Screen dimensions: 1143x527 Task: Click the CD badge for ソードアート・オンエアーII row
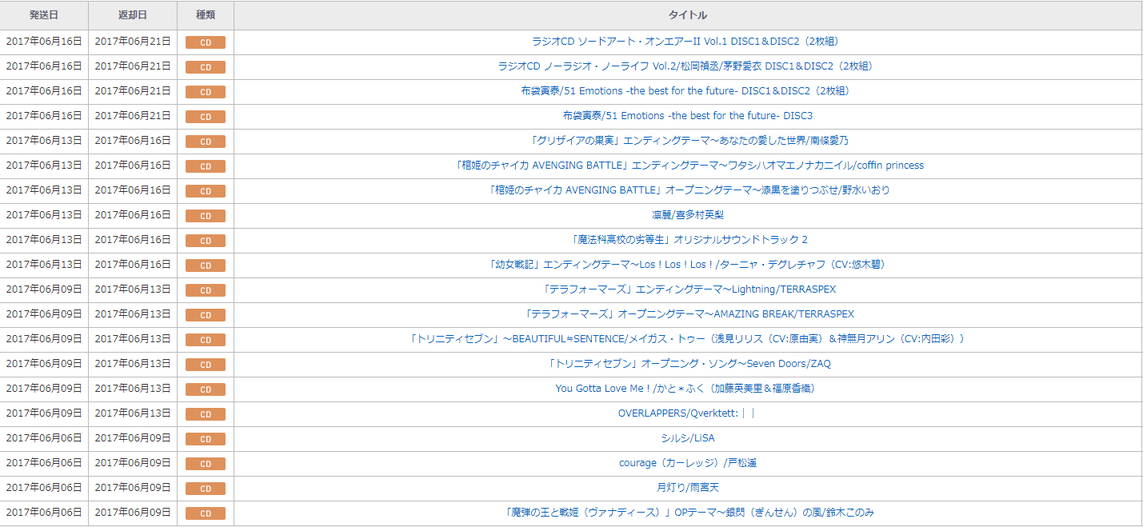206,43
